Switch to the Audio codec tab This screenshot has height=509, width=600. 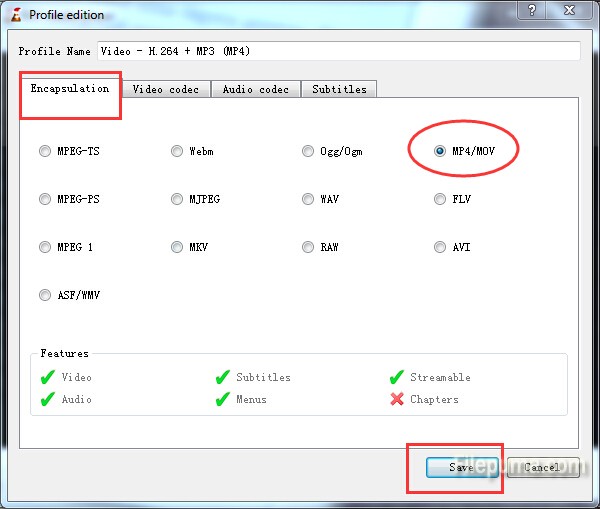pyautogui.click(x=255, y=89)
